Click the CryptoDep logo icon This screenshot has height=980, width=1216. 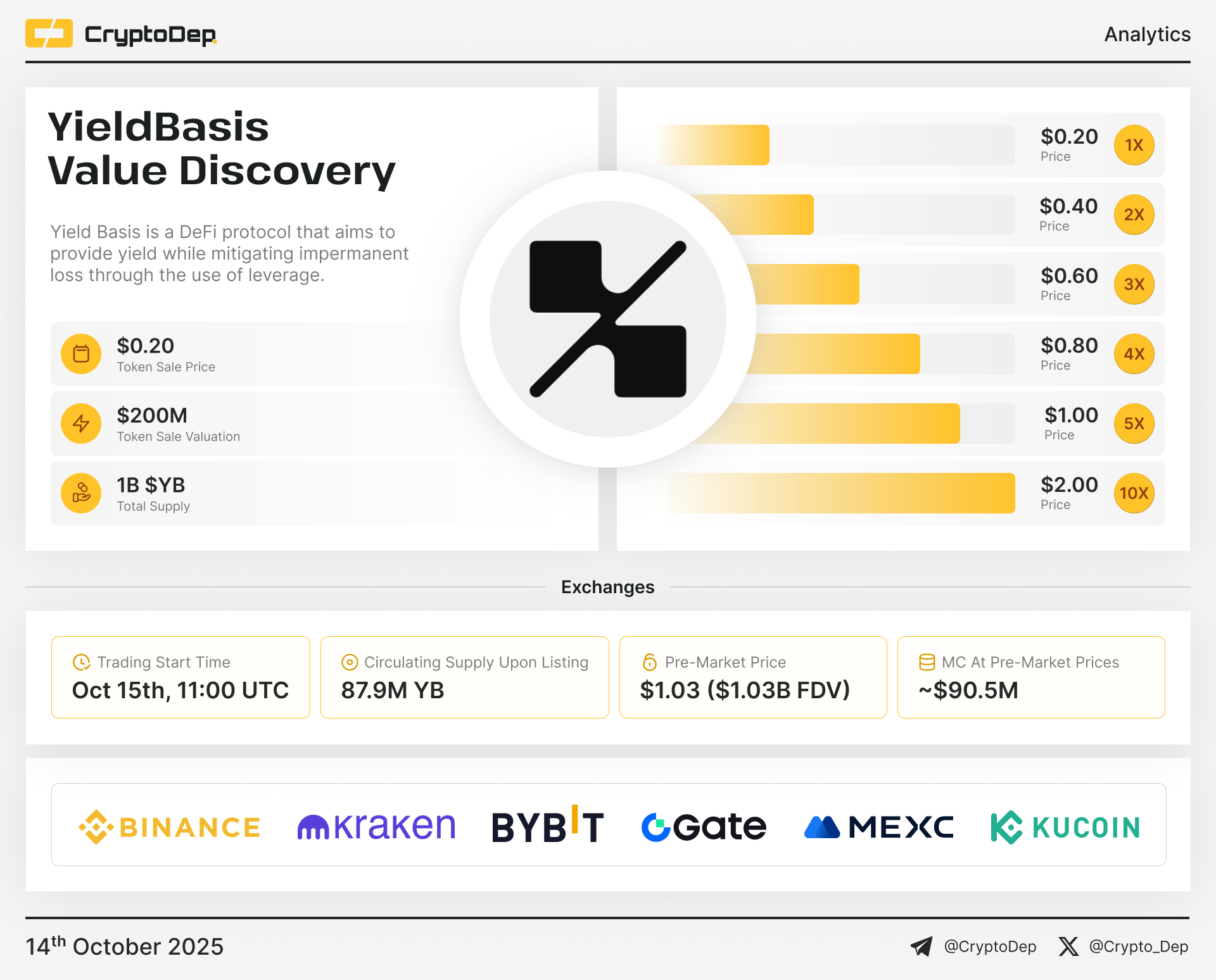click(49, 34)
